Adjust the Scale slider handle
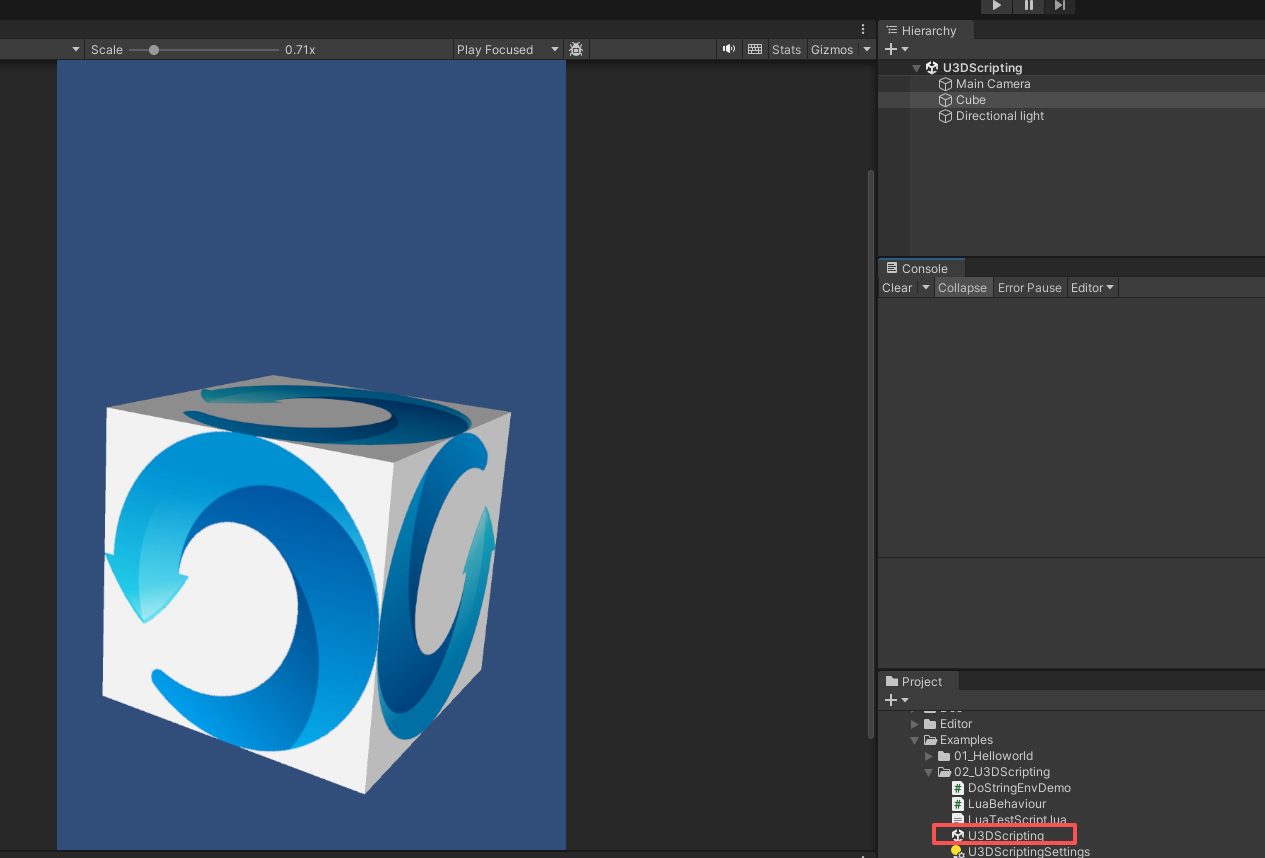 154,50
